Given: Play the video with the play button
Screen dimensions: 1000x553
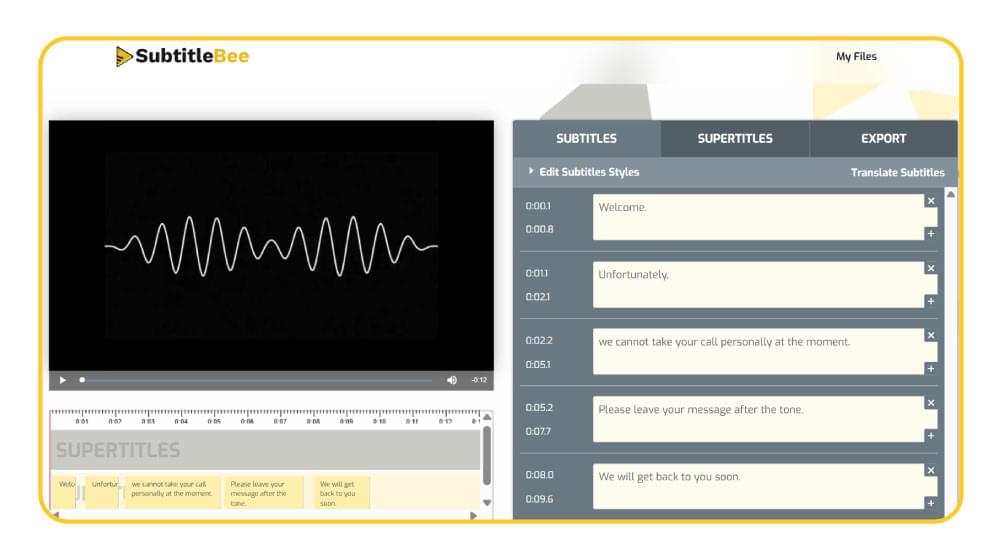Looking at the screenshot, I should (x=62, y=380).
